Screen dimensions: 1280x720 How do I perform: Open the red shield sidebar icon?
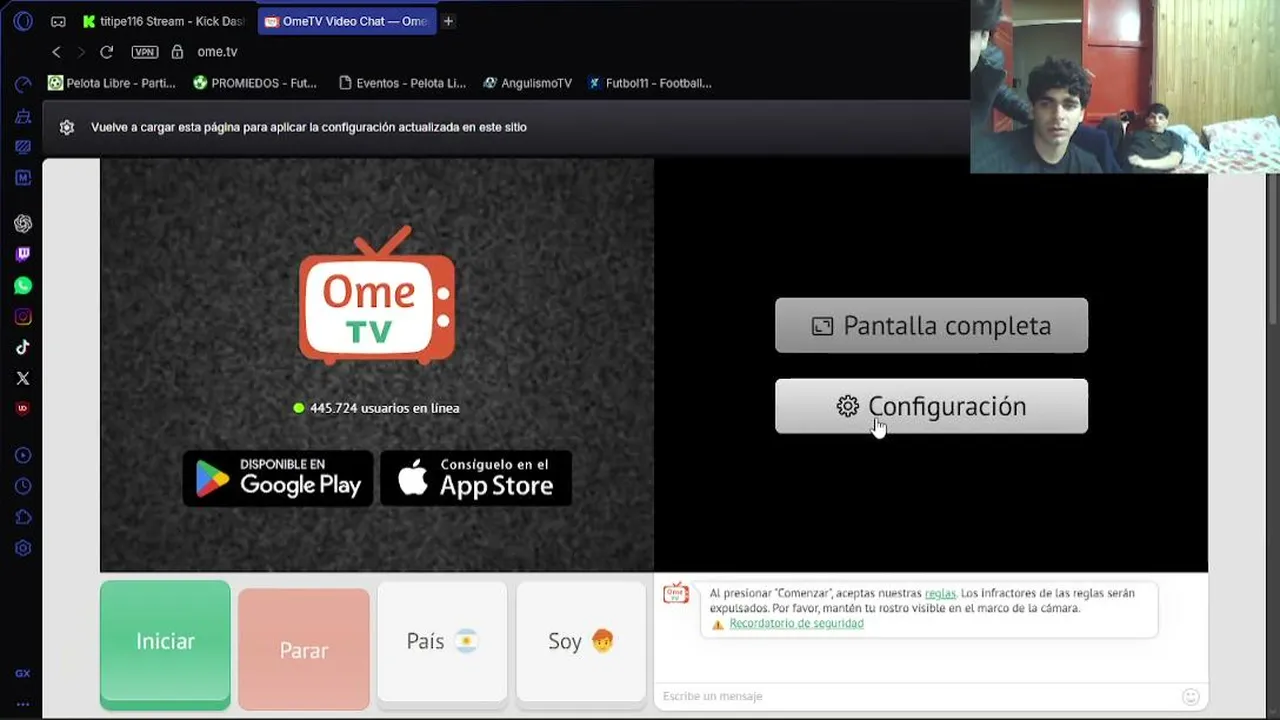(23, 409)
